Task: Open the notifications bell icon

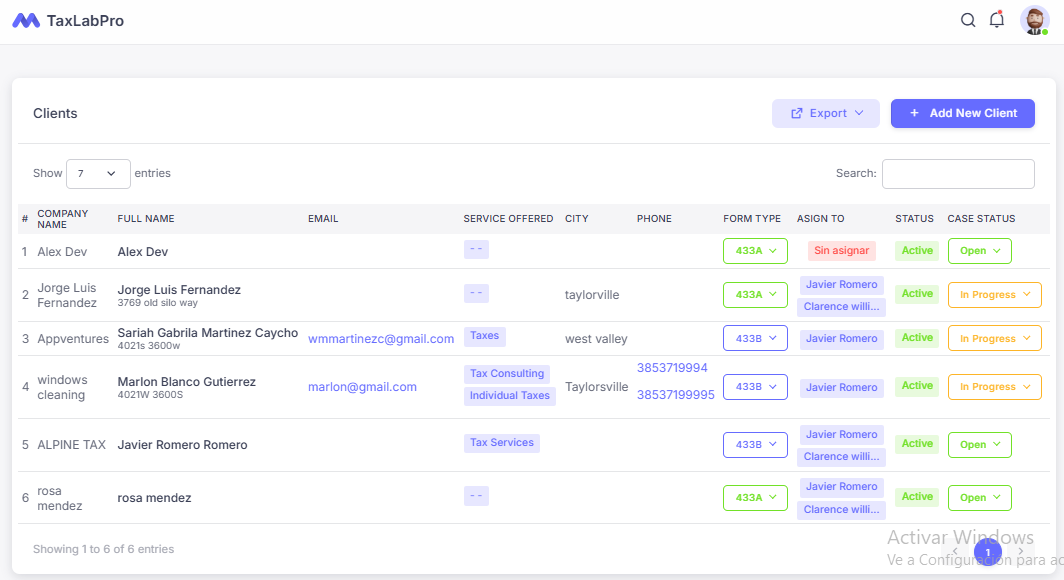Action: coord(996,19)
